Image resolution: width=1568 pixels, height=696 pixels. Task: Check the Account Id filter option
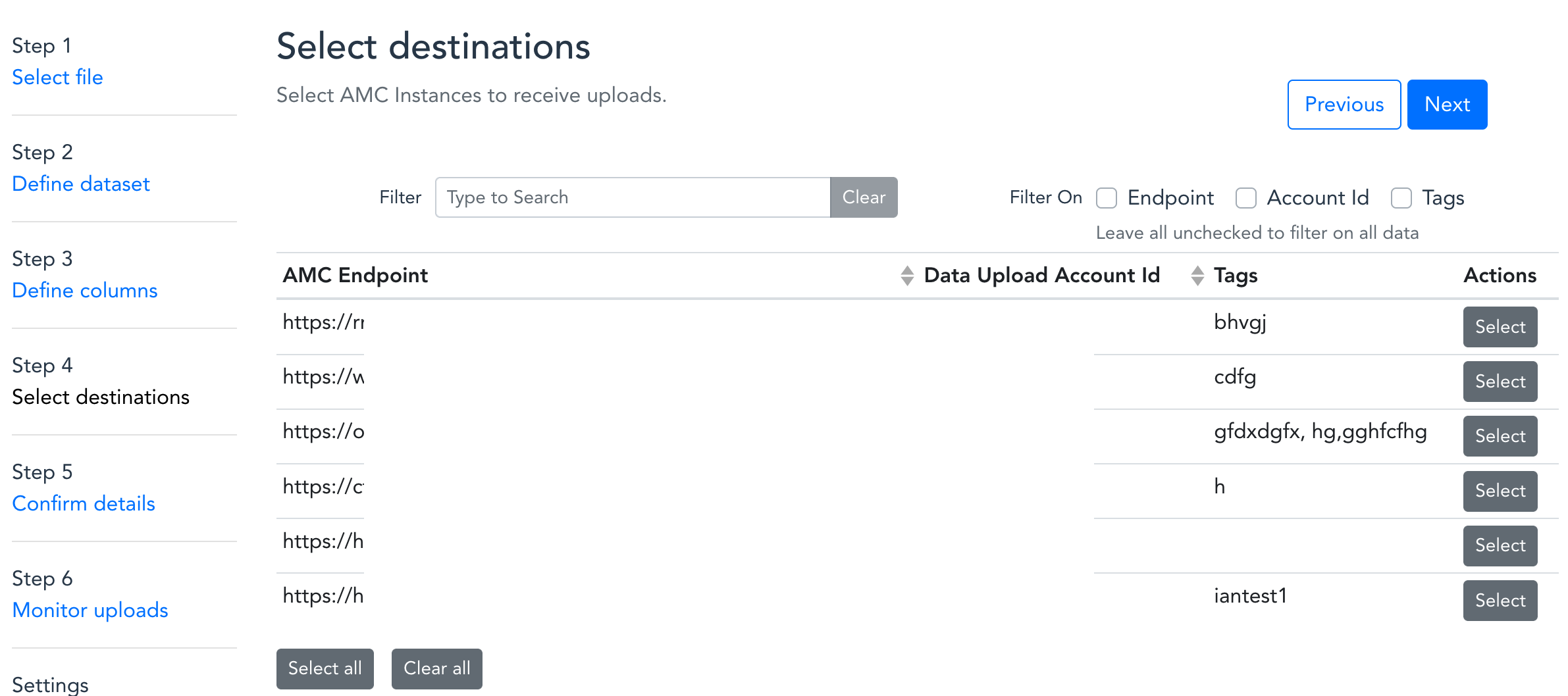pos(1246,197)
